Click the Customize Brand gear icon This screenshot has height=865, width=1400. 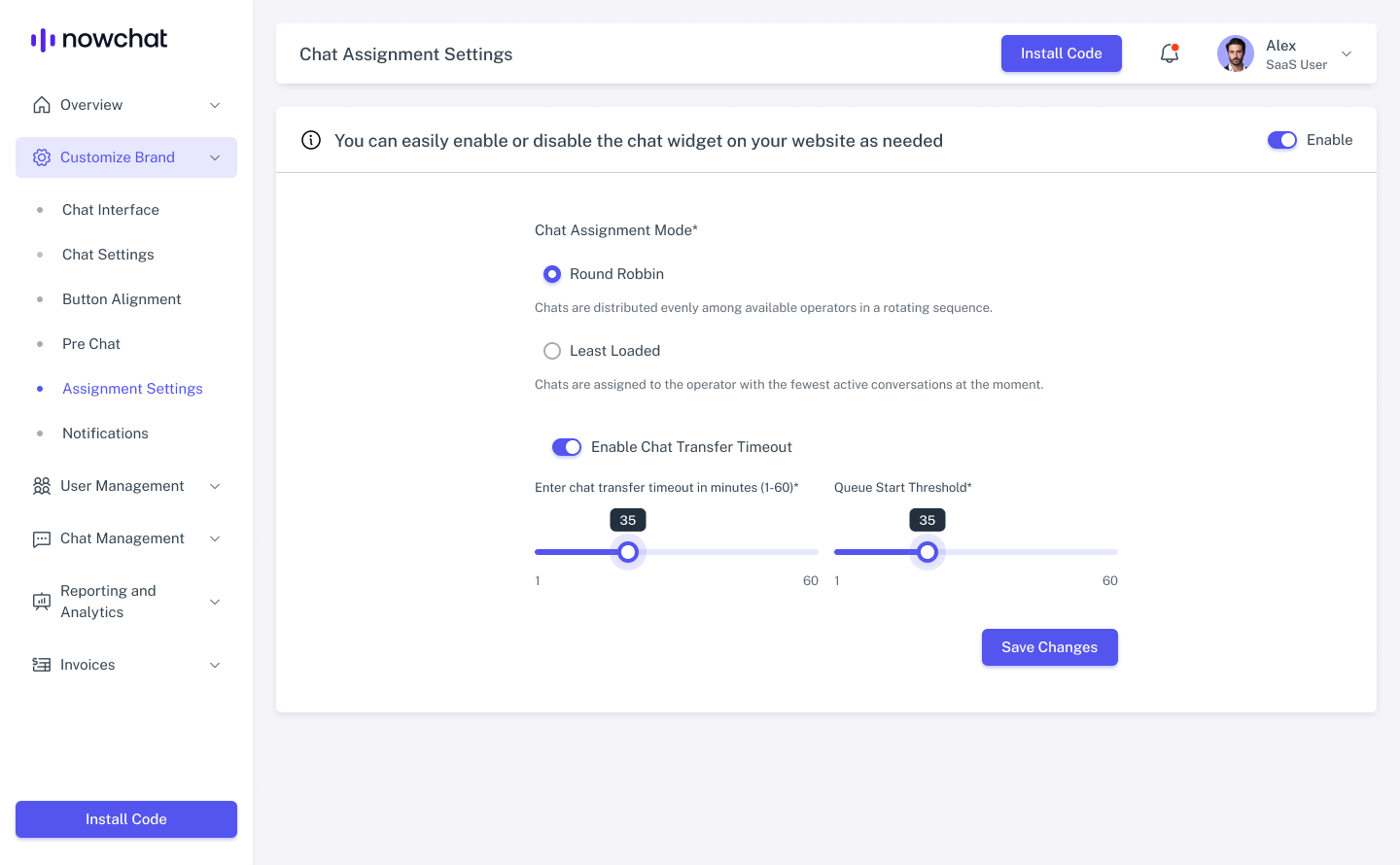pos(42,157)
